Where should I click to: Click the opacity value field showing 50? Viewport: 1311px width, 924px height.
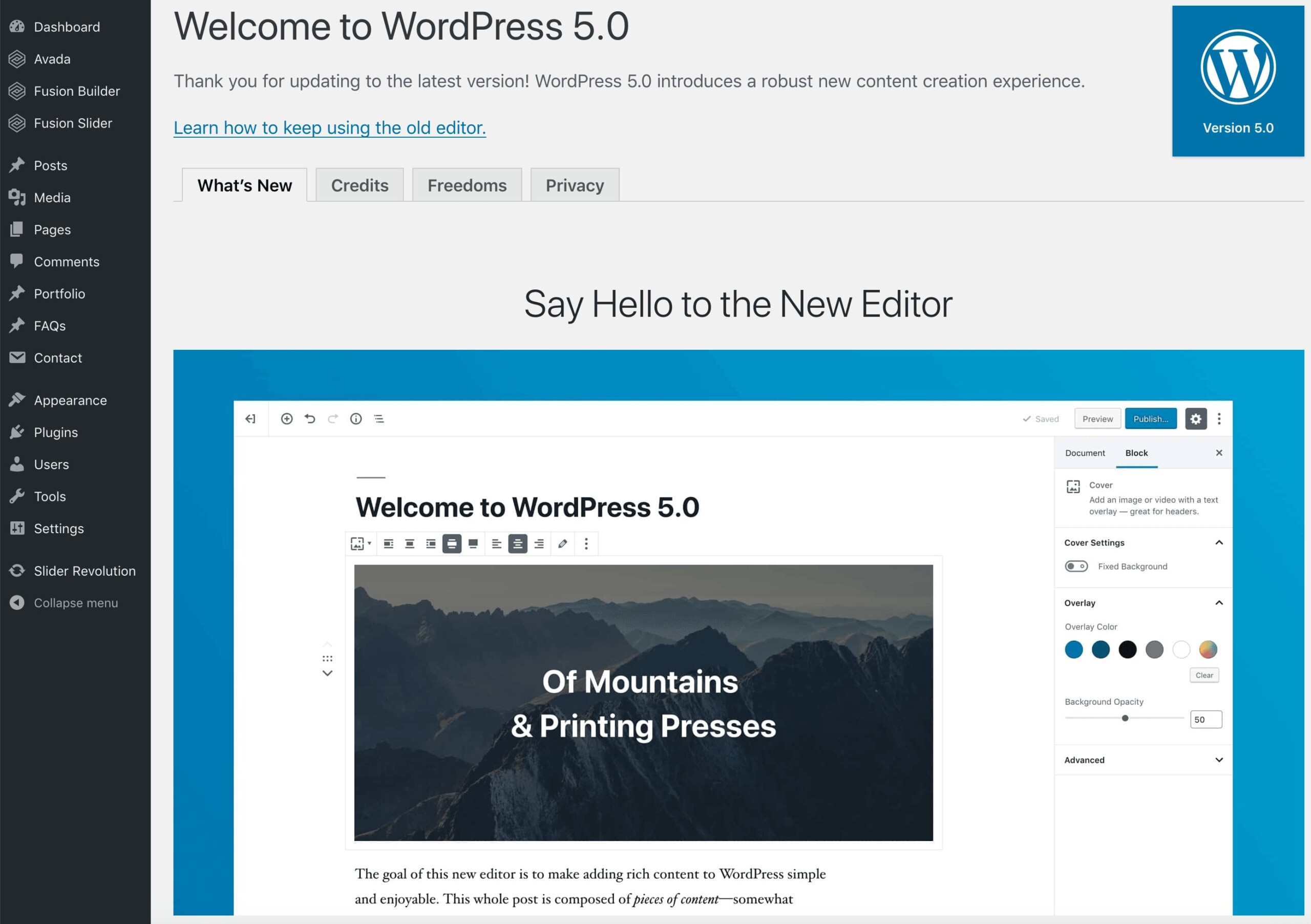[x=1206, y=720]
